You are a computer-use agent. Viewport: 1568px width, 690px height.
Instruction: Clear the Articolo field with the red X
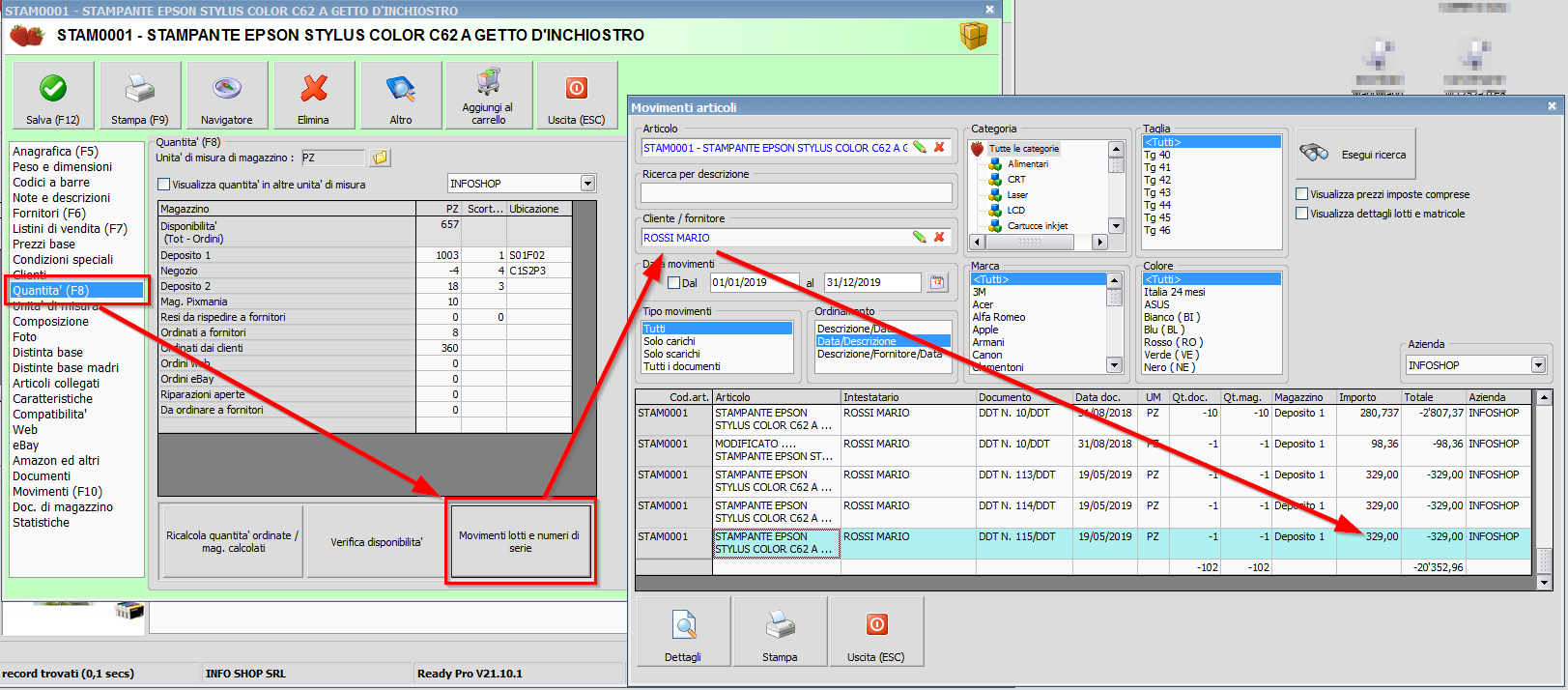(x=939, y=148)
